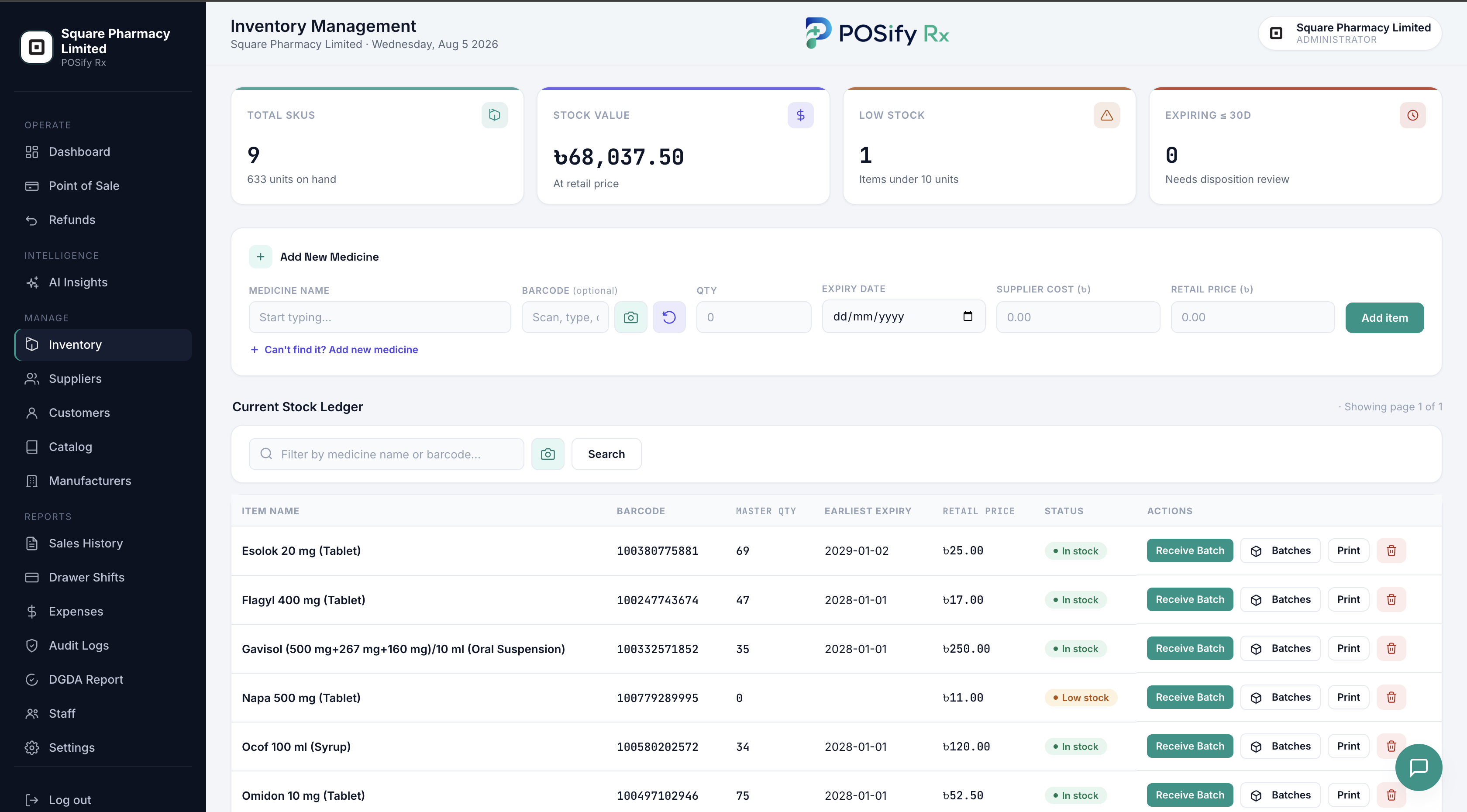Go to Manufacturers
Viewport: 1467px width, 812px height.
(x=103, y=481)
